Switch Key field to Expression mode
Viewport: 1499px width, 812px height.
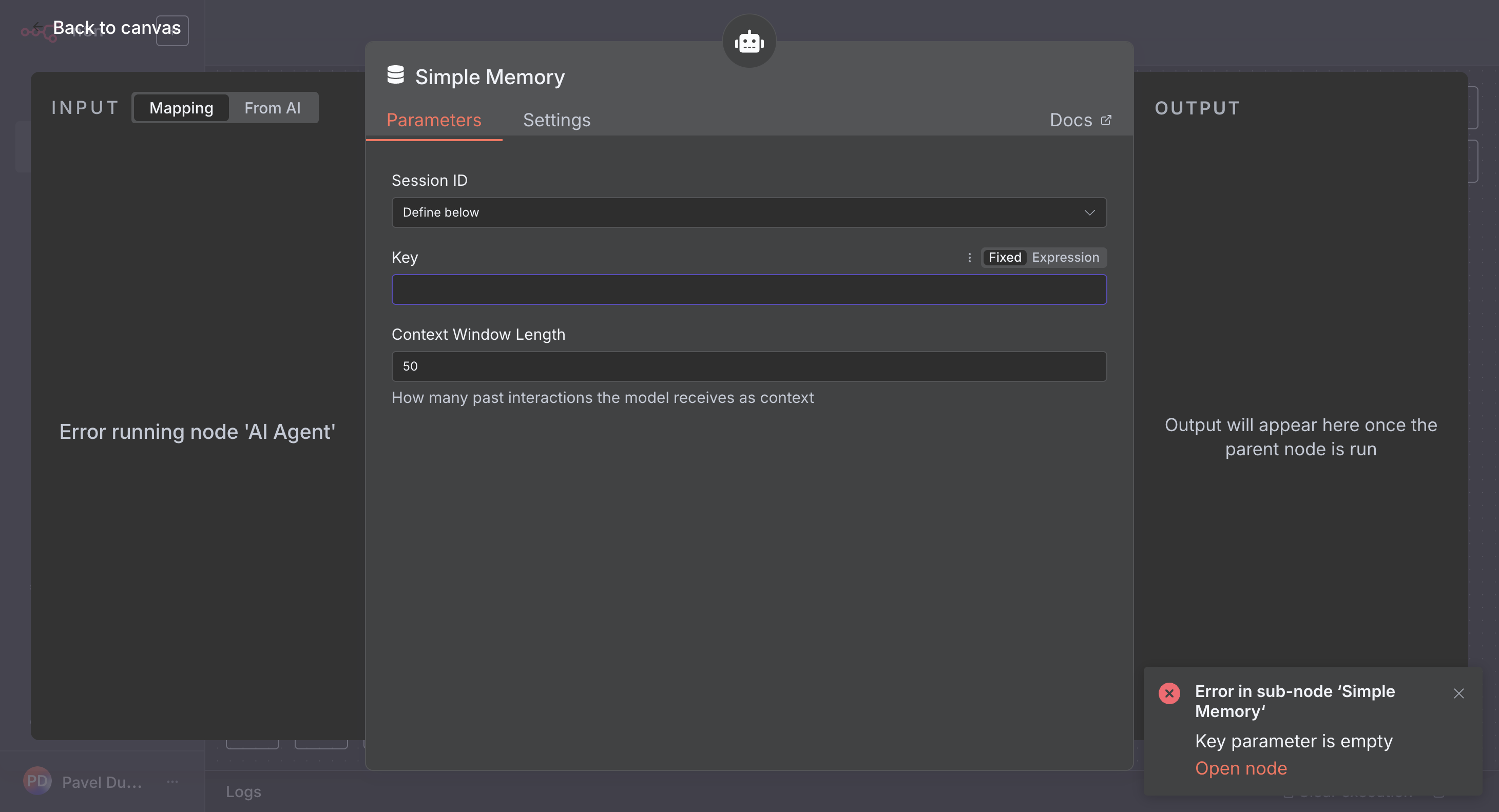coord(1065,258)
